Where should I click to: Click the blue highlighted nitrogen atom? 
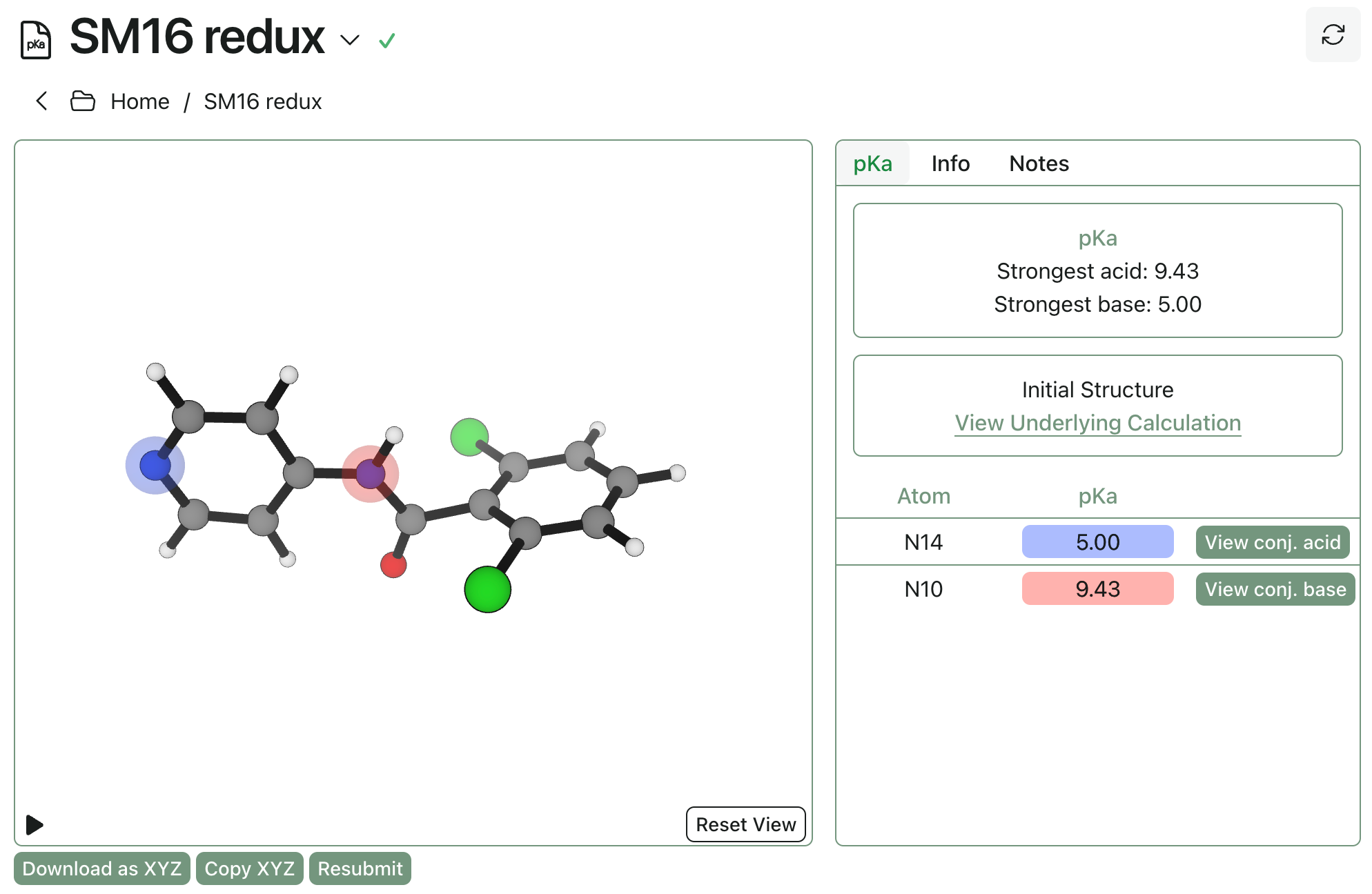pos(155,466)
